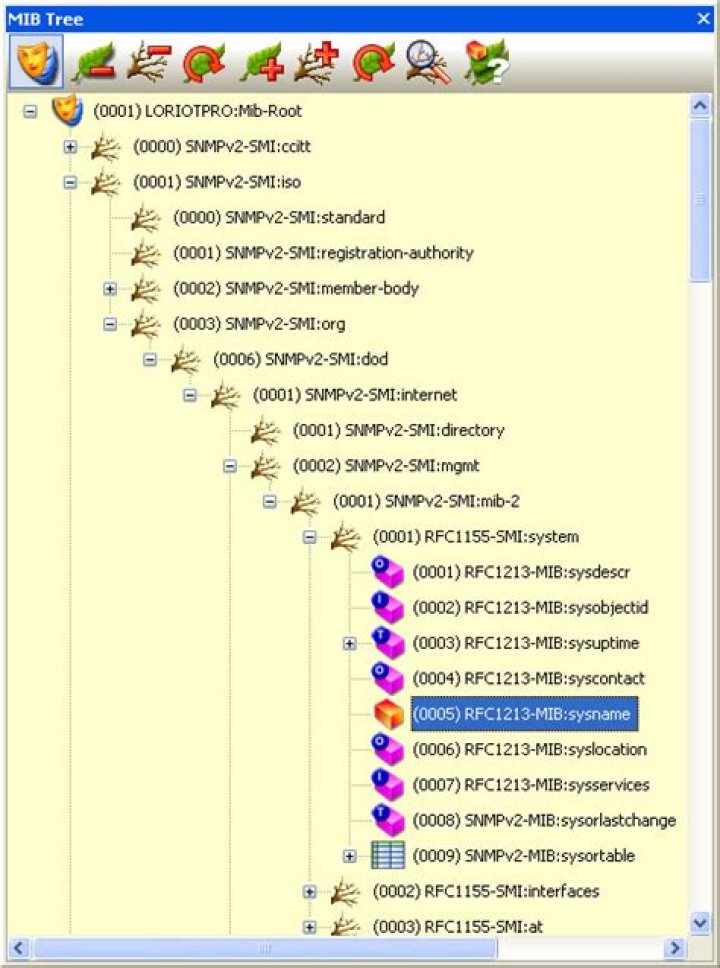Expand the SNMPv2-SMI:member-body node
This screenshot has height=968, width=720.
click(110, 289)
